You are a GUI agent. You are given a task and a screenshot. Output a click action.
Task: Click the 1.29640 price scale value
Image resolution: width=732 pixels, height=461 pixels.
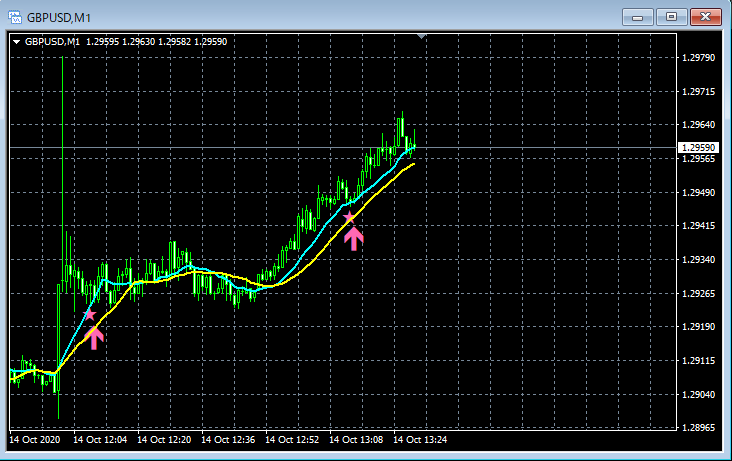click(x=698, y=125)
